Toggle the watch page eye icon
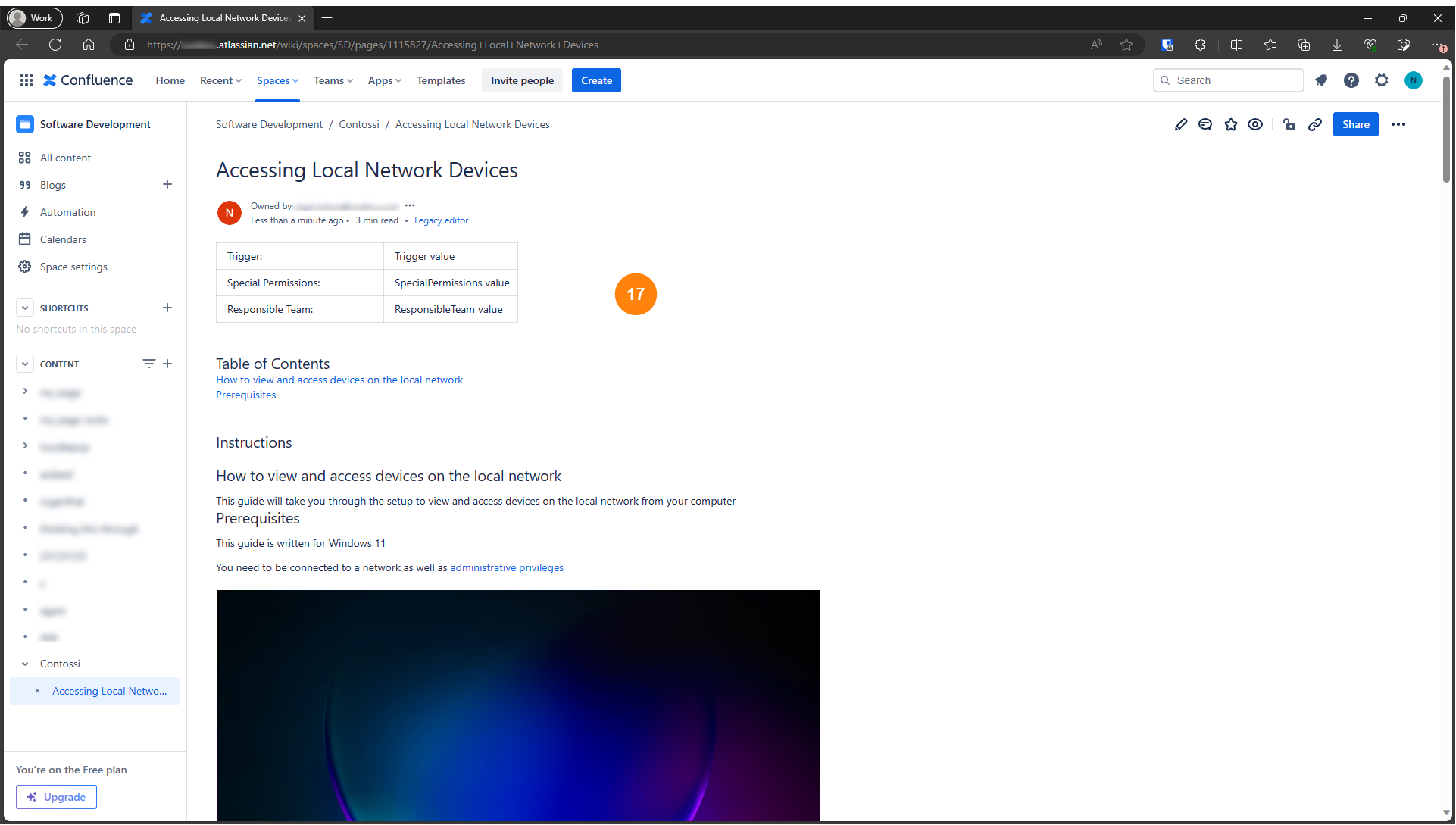Screen dimensions: 1456x825 1255,124
